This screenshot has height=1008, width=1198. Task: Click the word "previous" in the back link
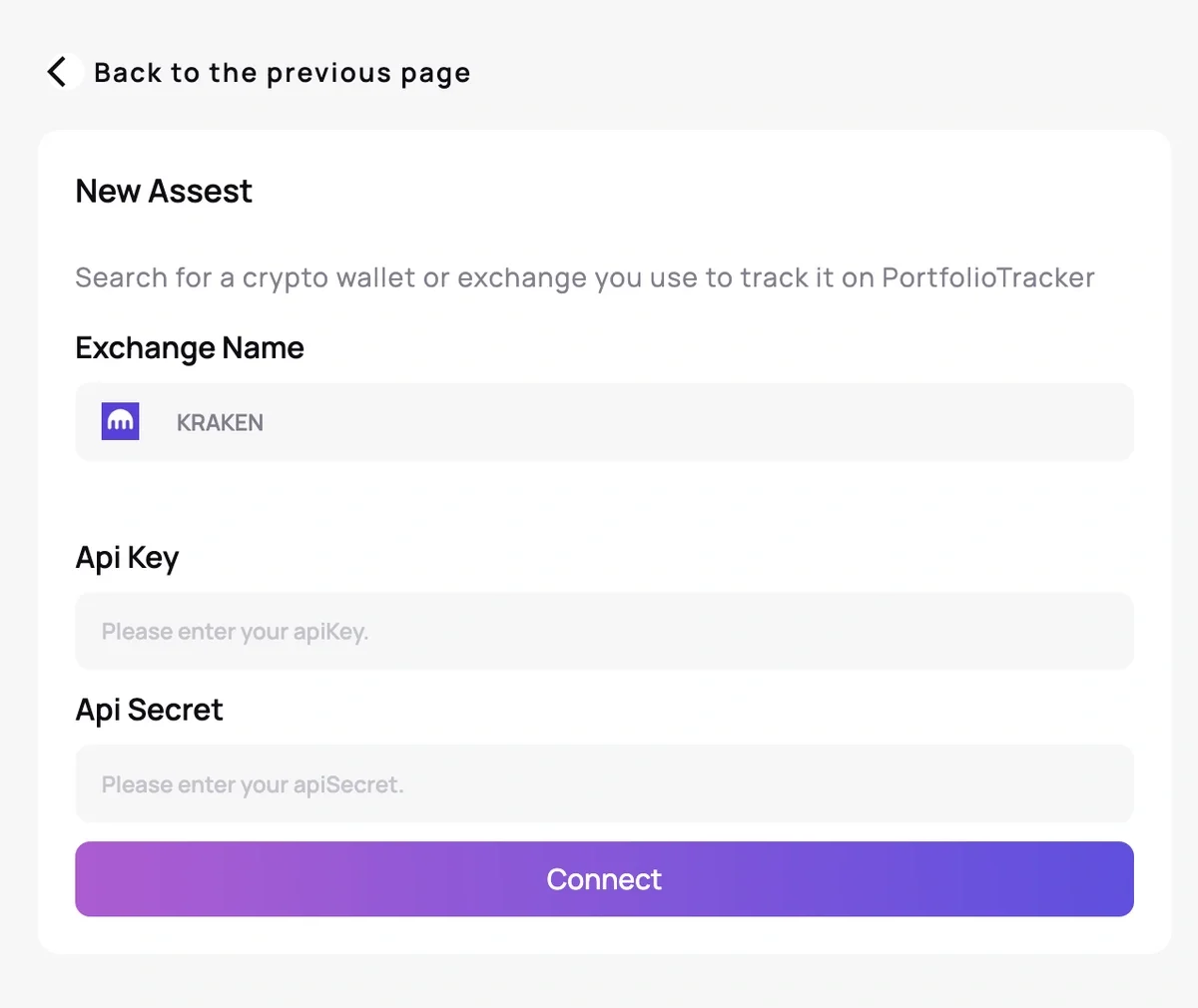click(328, 73)
